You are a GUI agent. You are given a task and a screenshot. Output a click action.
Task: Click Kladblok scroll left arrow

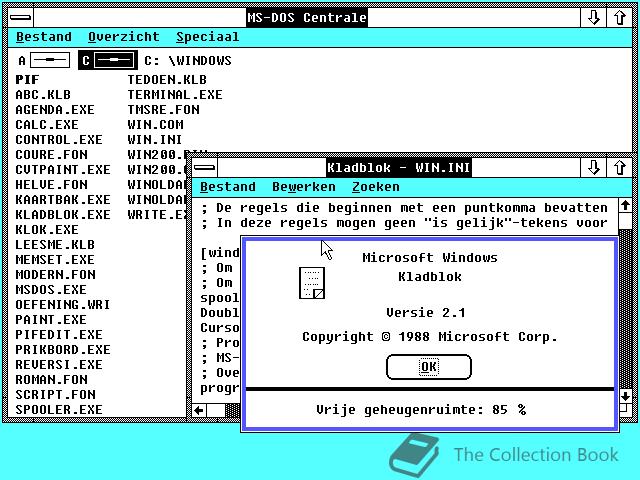(199, 410)
